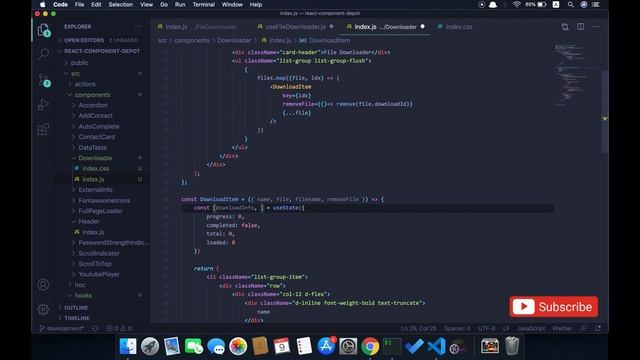
Task: Split the editor to the right
Action: click(580, 27)
